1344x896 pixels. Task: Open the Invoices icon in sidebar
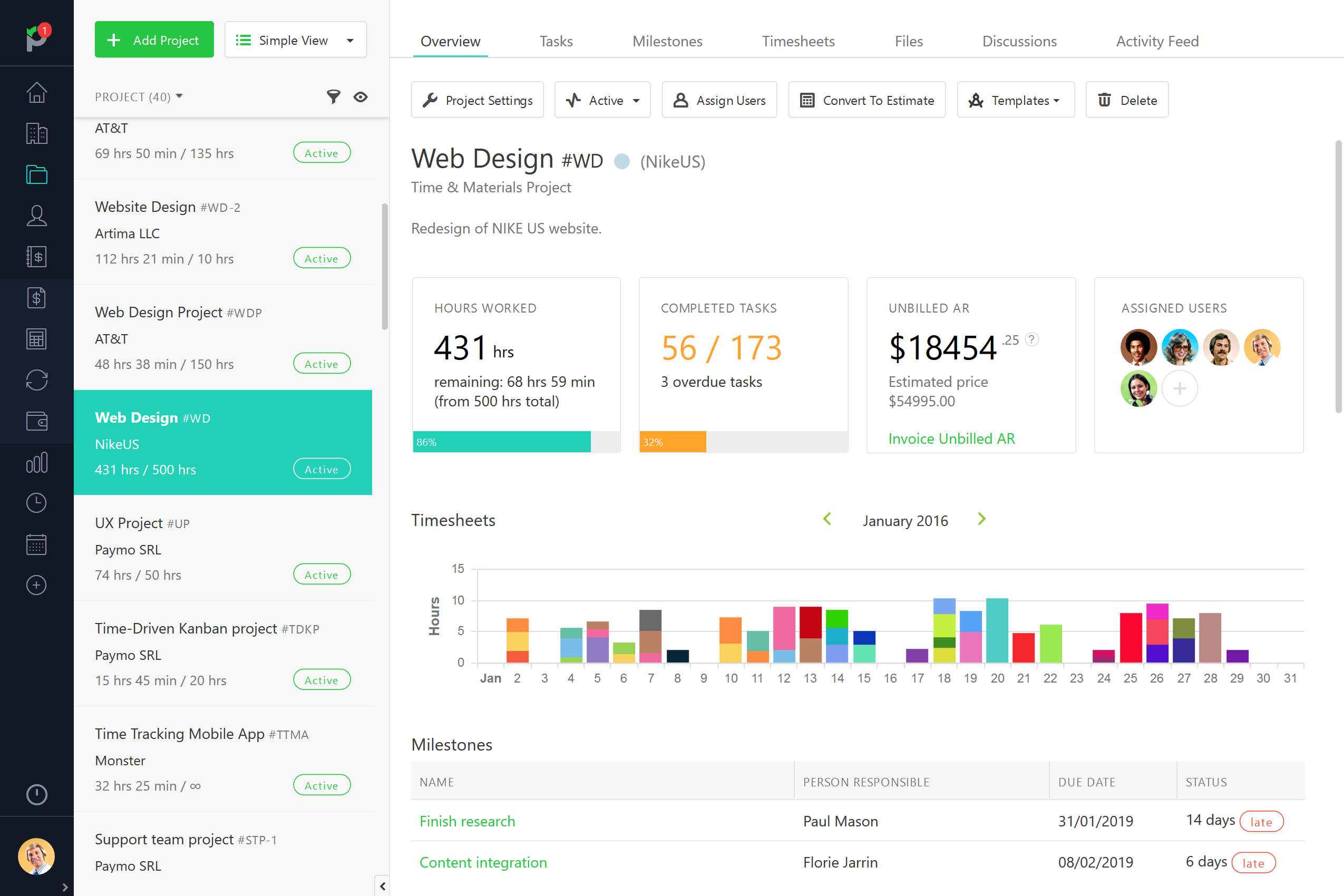pyautogui.click(x=36, y=297)
